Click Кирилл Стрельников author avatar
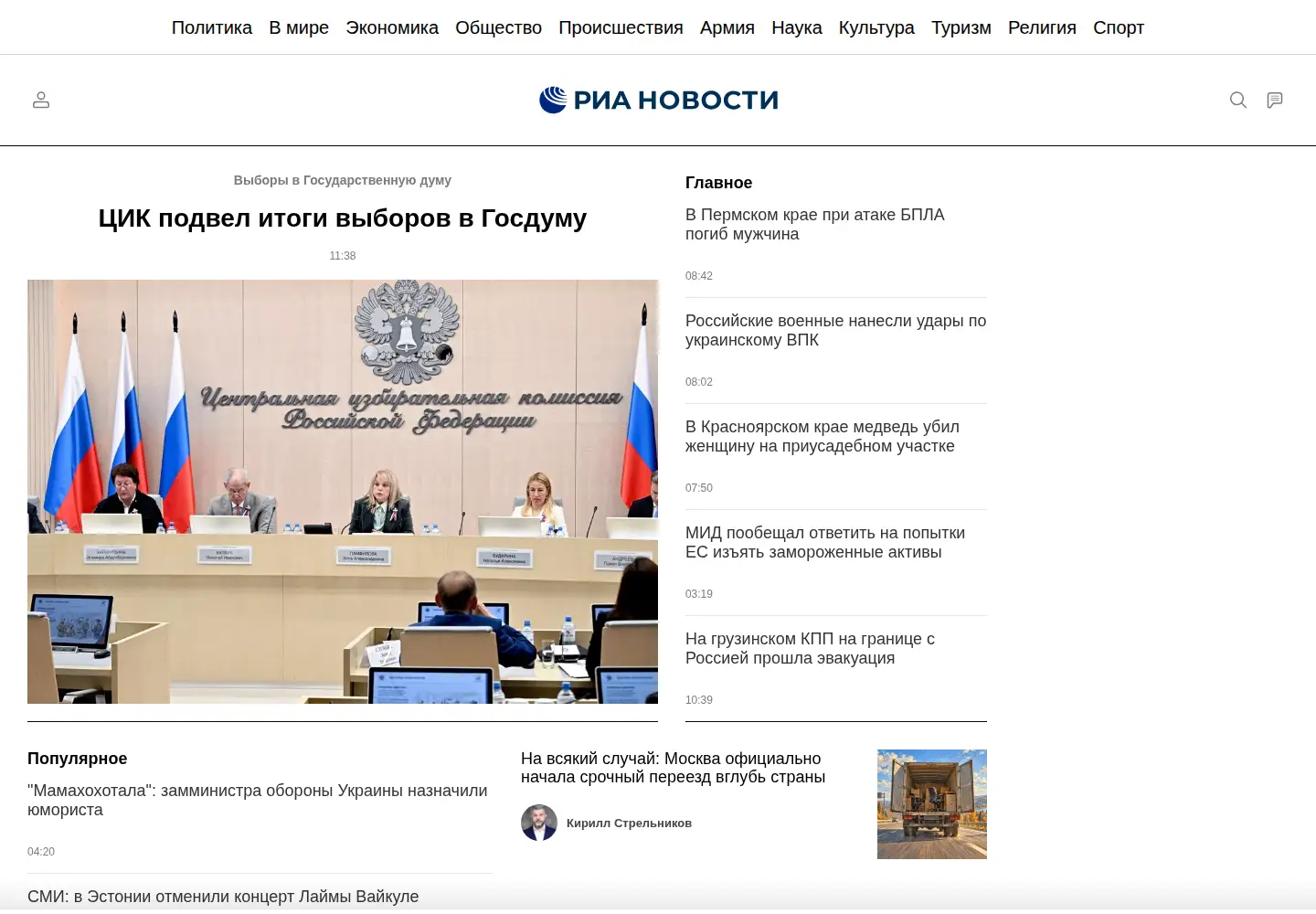The width and height of the screenshot is (1316, 914). [539, 823]
